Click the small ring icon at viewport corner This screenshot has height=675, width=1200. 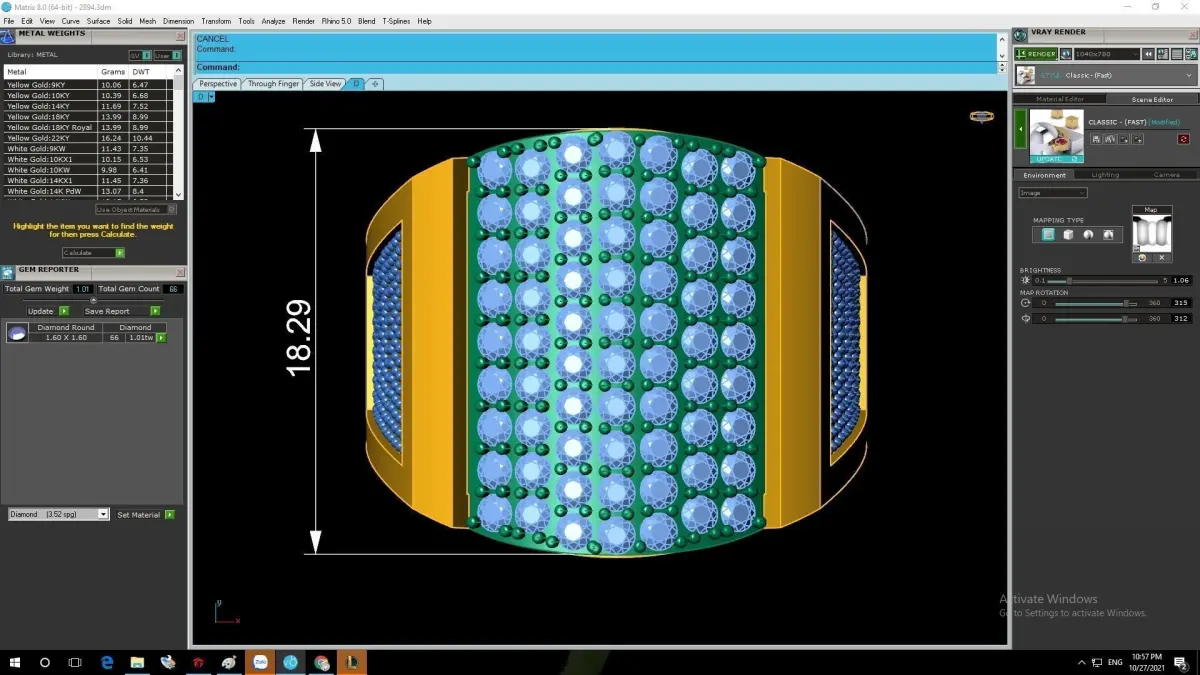tap(982, 116)
